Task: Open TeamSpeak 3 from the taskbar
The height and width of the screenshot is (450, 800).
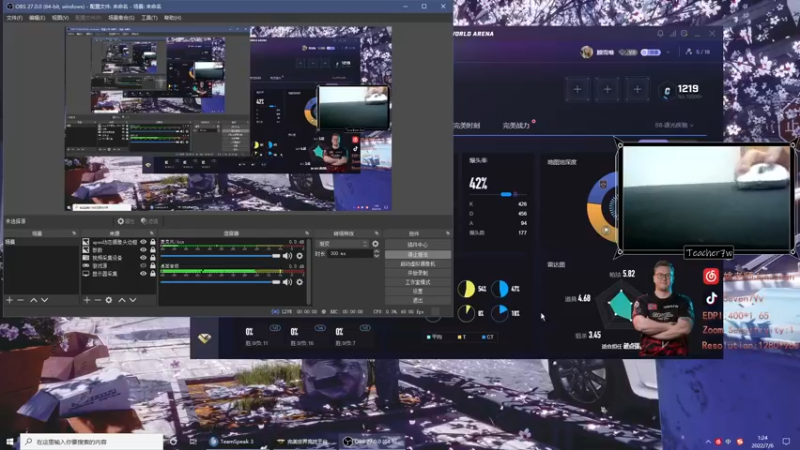Action: [231, 441]
